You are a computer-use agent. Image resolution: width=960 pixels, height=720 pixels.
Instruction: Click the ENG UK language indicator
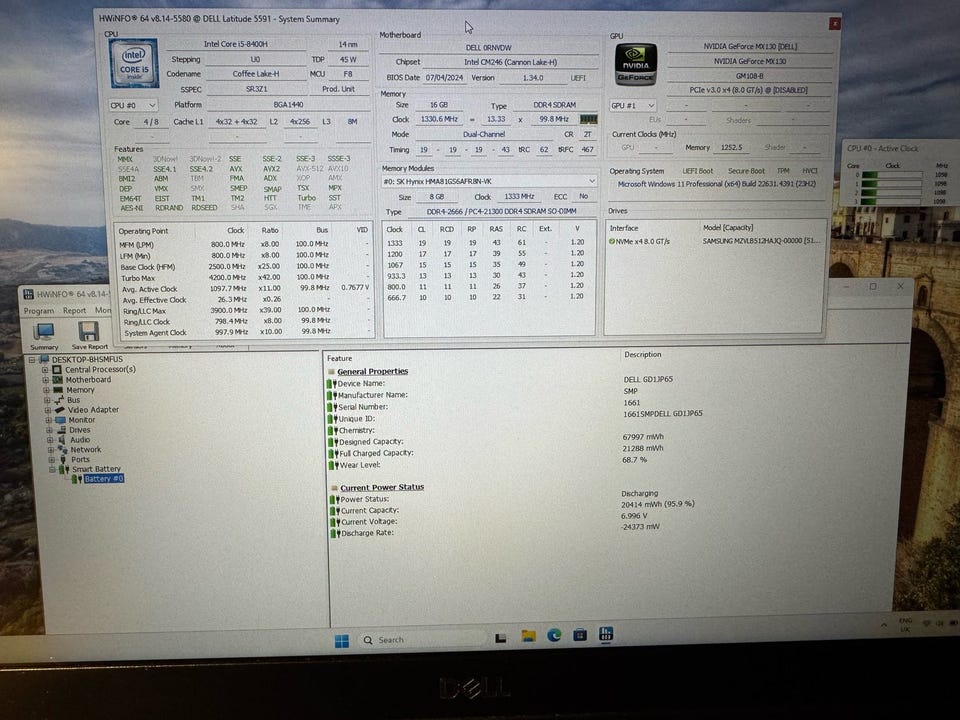(905, 625)
